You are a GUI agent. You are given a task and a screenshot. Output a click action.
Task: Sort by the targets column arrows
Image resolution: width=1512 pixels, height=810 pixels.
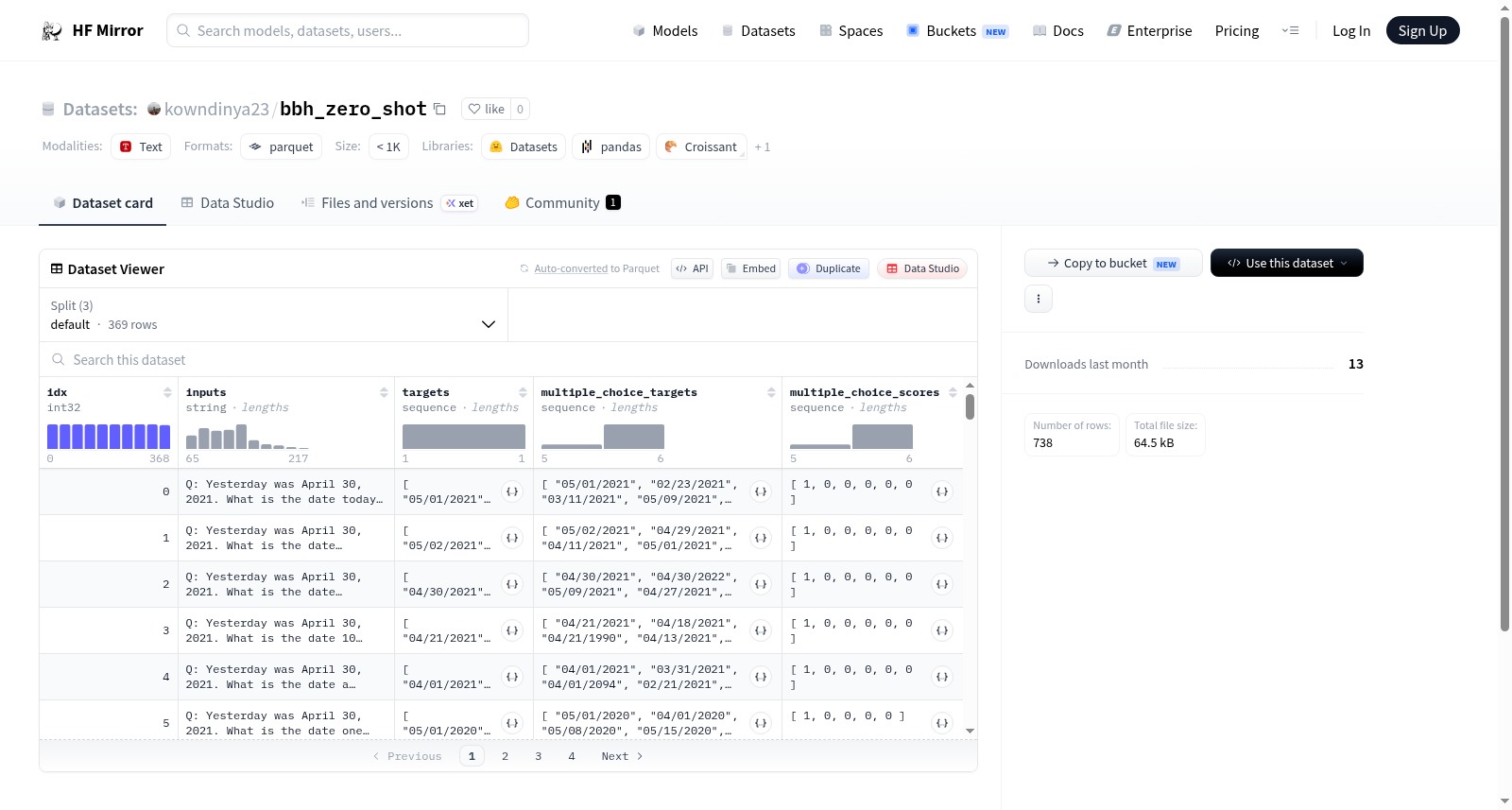click(x=523, y=392)
